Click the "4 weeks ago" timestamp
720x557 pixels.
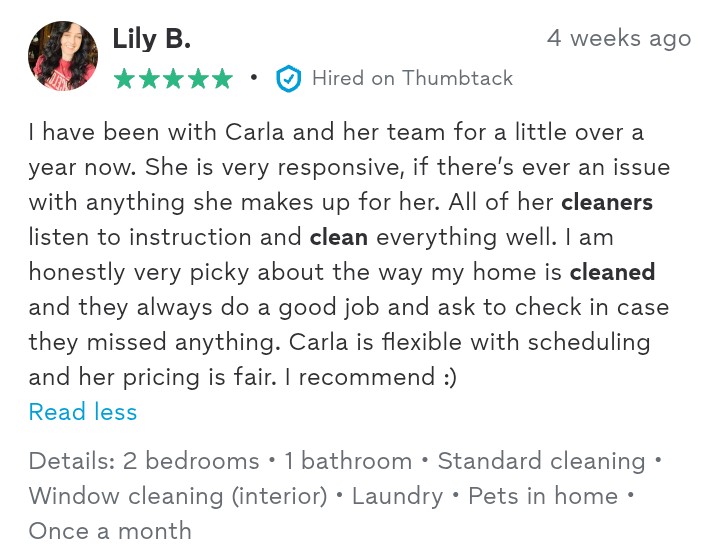pyautogui.click(x=619, y=38)
